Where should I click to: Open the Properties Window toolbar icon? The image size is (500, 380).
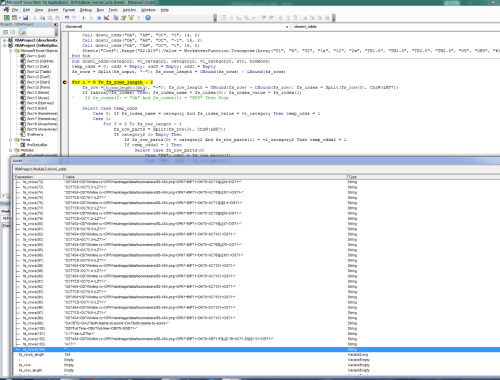click(123, 18)
